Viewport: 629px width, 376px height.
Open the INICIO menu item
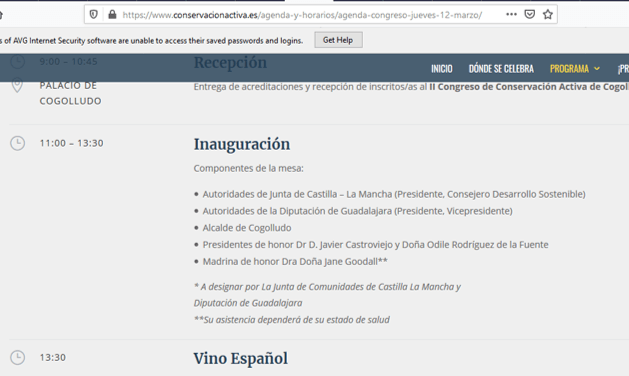point(442,69)
